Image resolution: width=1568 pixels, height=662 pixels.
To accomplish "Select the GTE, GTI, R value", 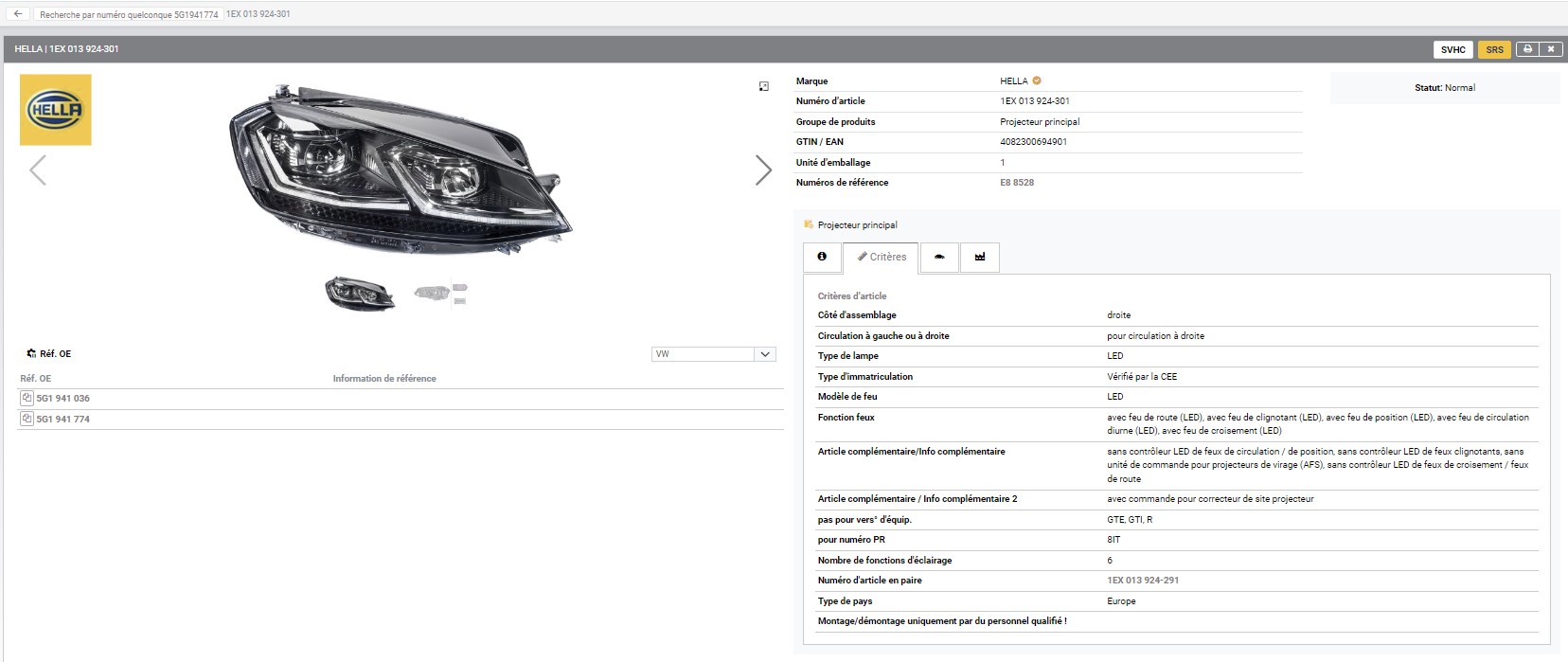I will click(1130, 520).
